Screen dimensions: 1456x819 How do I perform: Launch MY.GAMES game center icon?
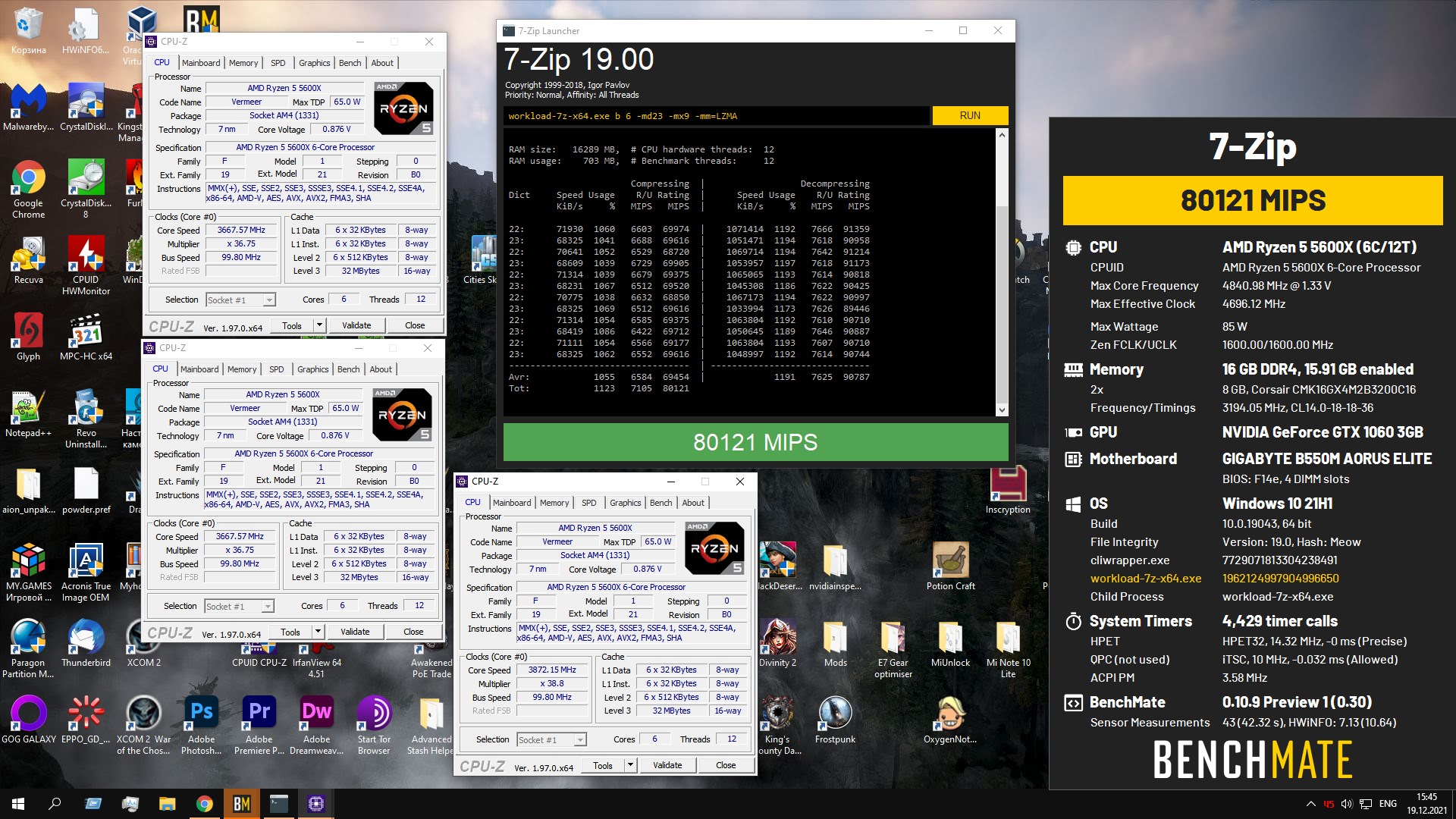(x=28, y=572)
